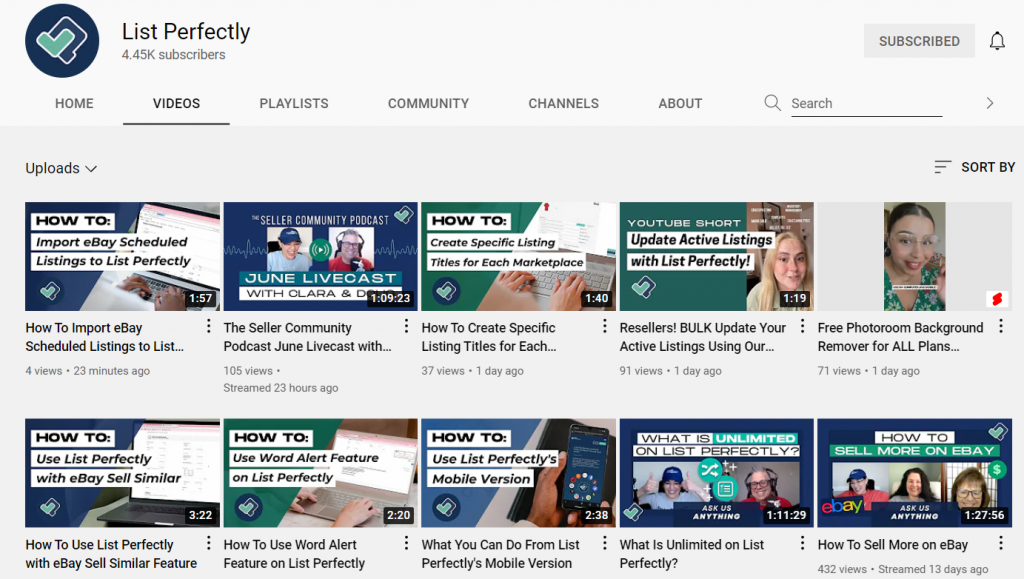Open 'What Is Unlimited on List Perfectly?' title
Viewport: 1024px width, 579px height.
pos(692,554)
